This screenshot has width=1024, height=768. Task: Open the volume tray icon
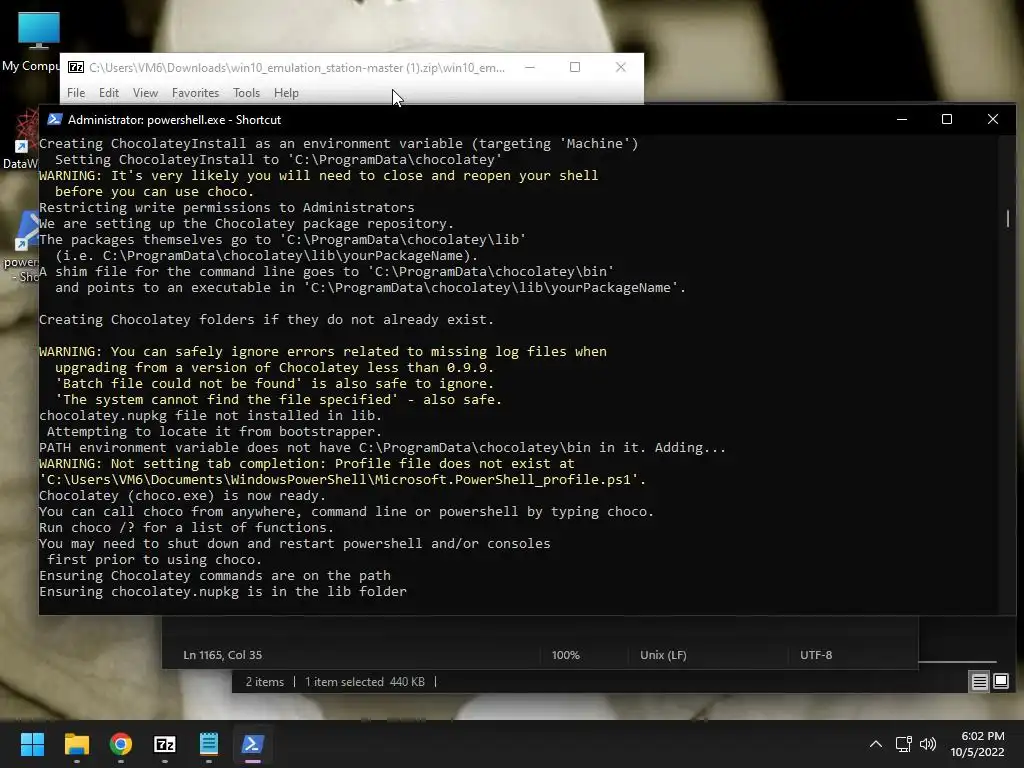click(927, 744)
